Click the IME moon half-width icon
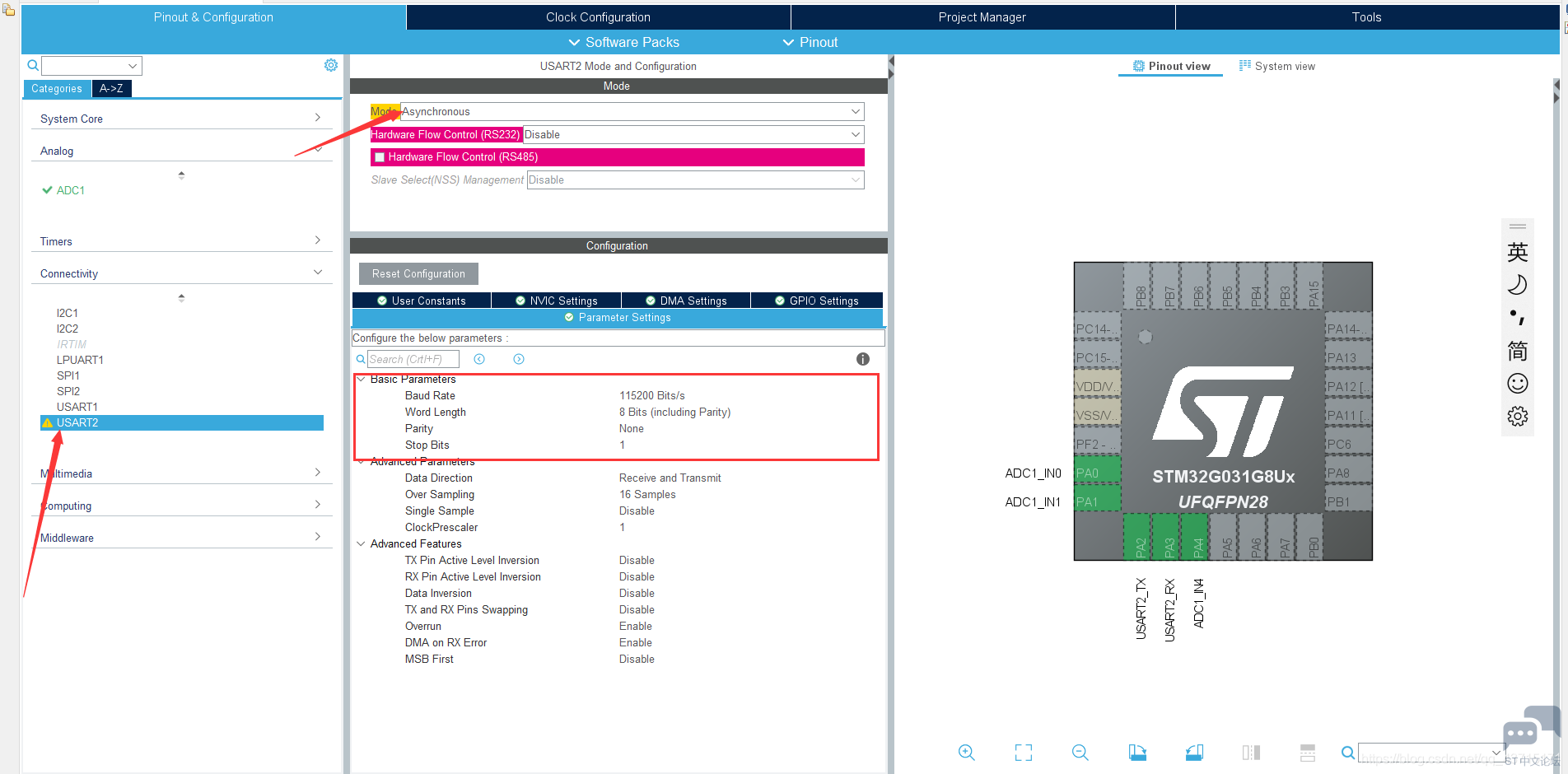The image size is (1568, 774). pos(1518,285)
